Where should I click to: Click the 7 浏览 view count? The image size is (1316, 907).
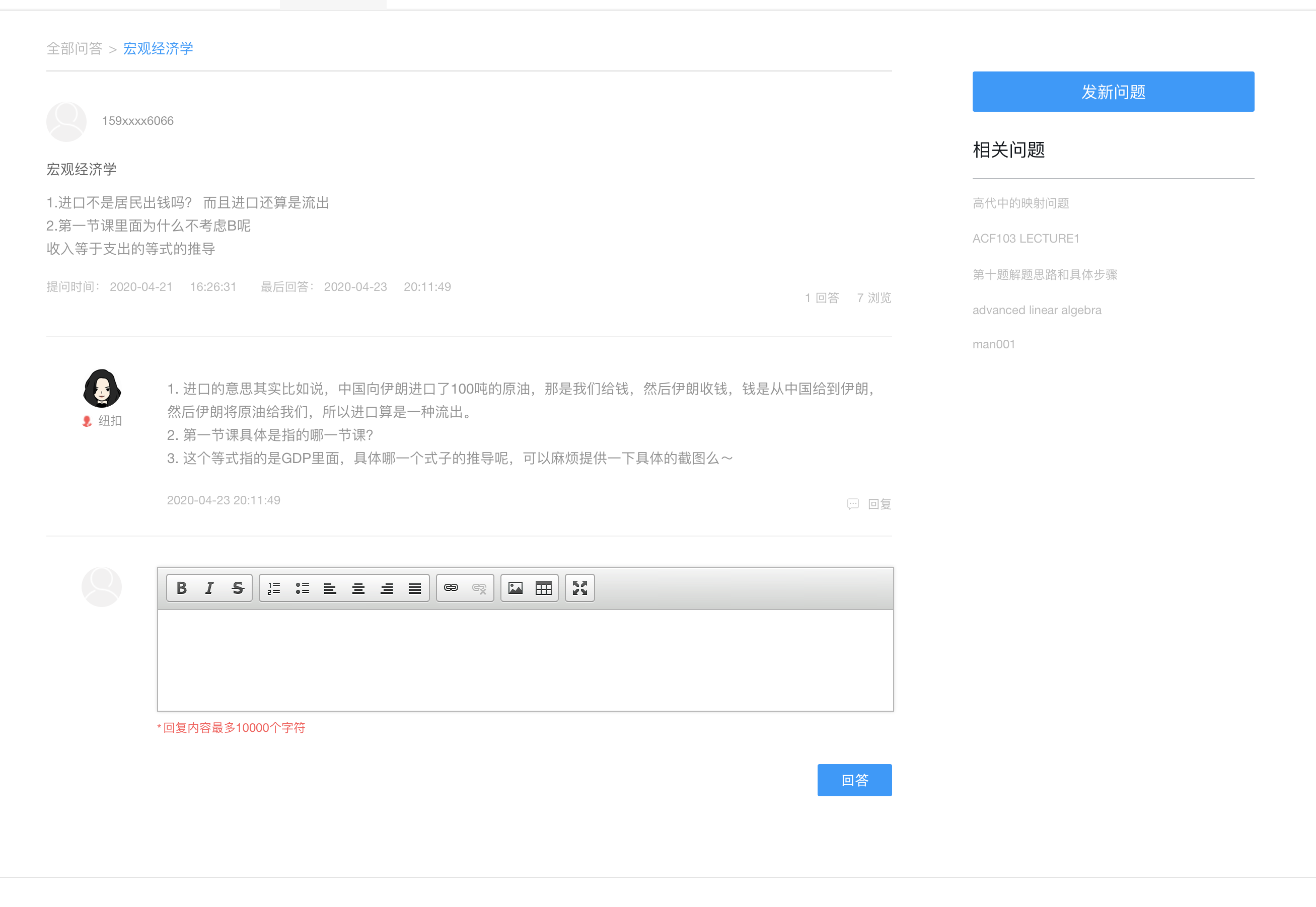(874, 297)
